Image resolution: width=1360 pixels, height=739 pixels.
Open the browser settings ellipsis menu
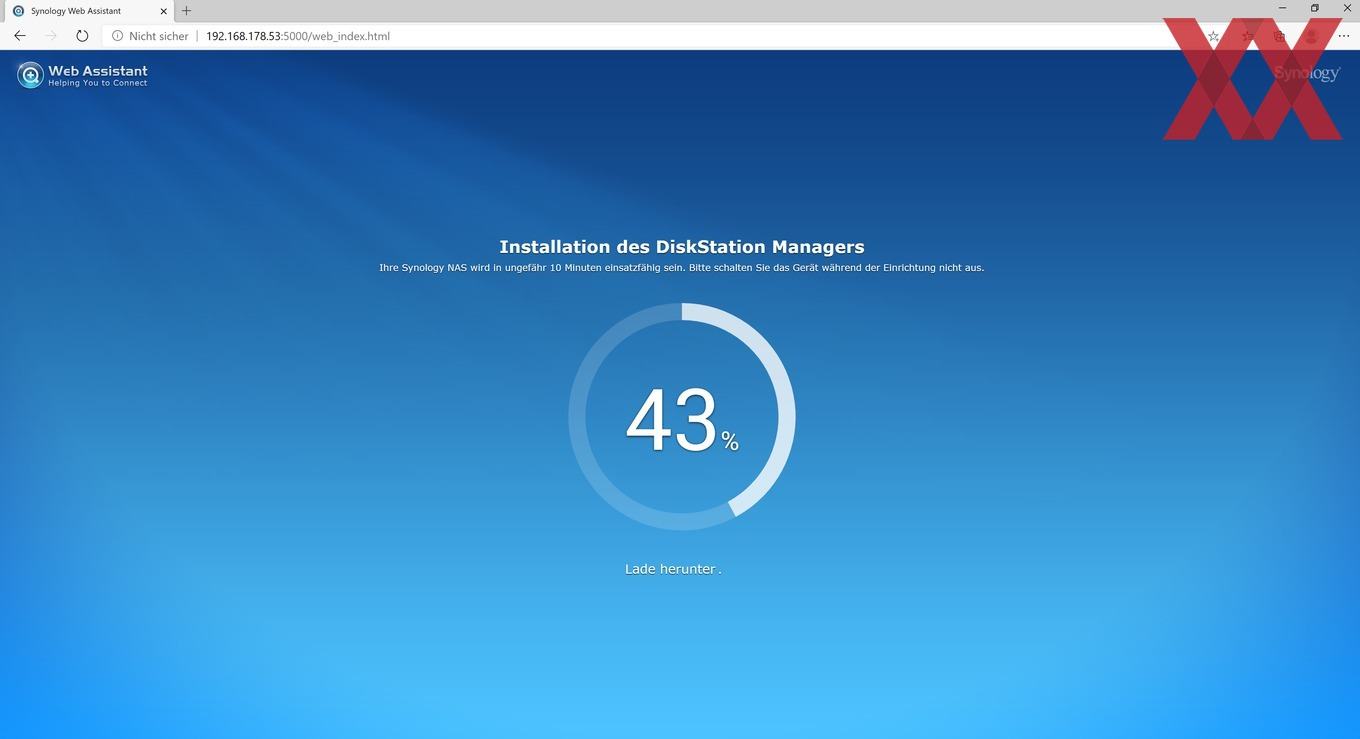coord(1343,36)
